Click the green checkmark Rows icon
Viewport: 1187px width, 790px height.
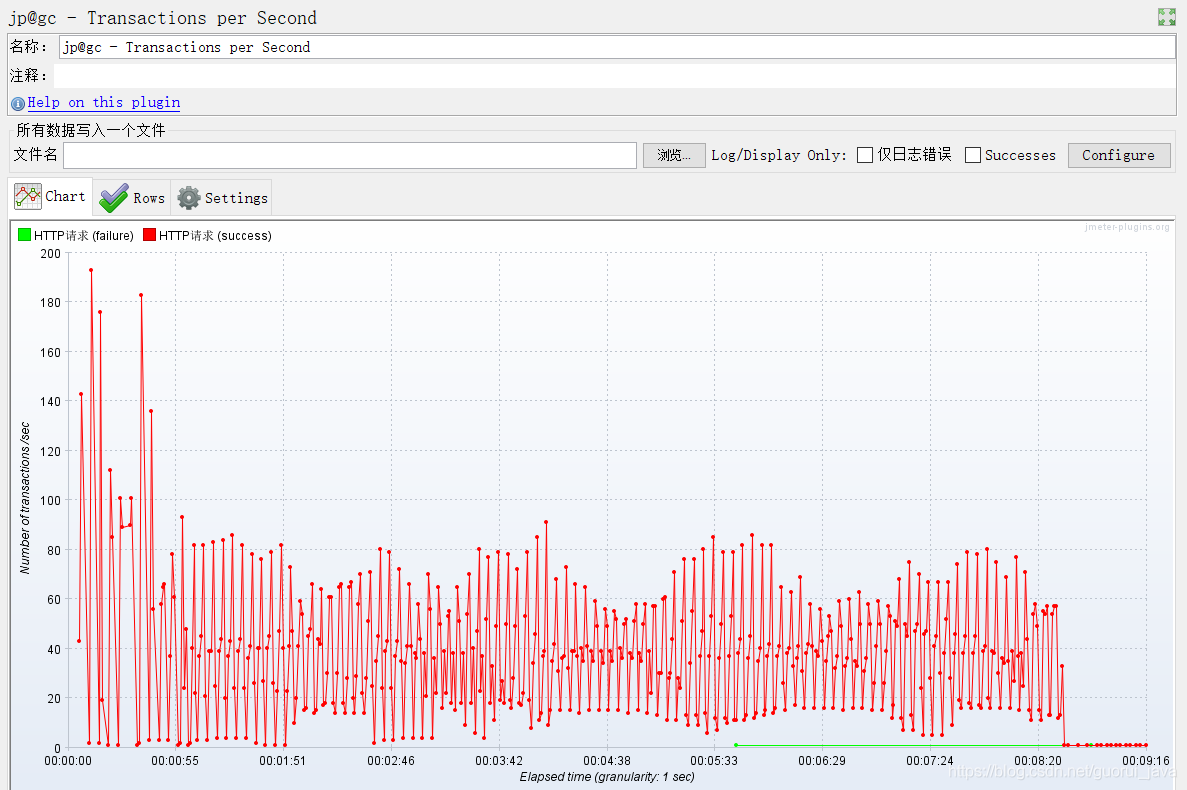click(x=114, y=198)
